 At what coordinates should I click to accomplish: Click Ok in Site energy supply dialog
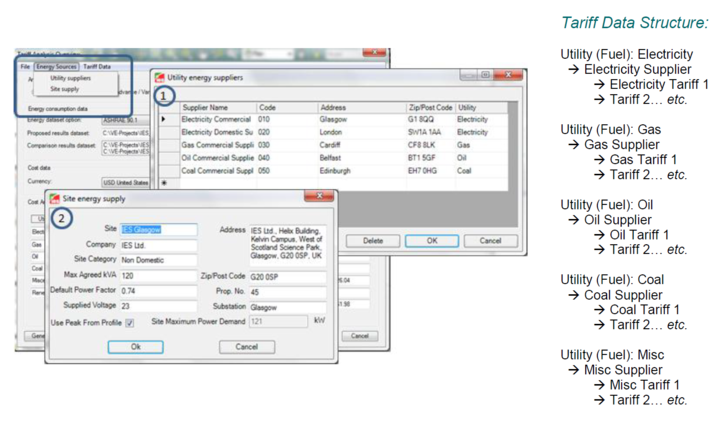[x=136, y=347]
